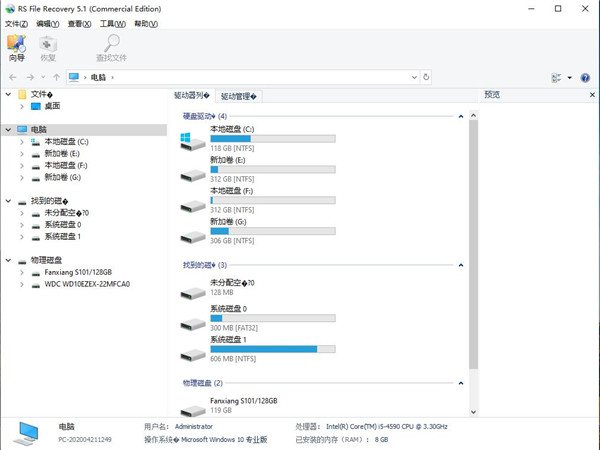The height and width of the screenshot is (450, 600).
Task: Expand the 桌面 tree node
Action: pos(22,106)
